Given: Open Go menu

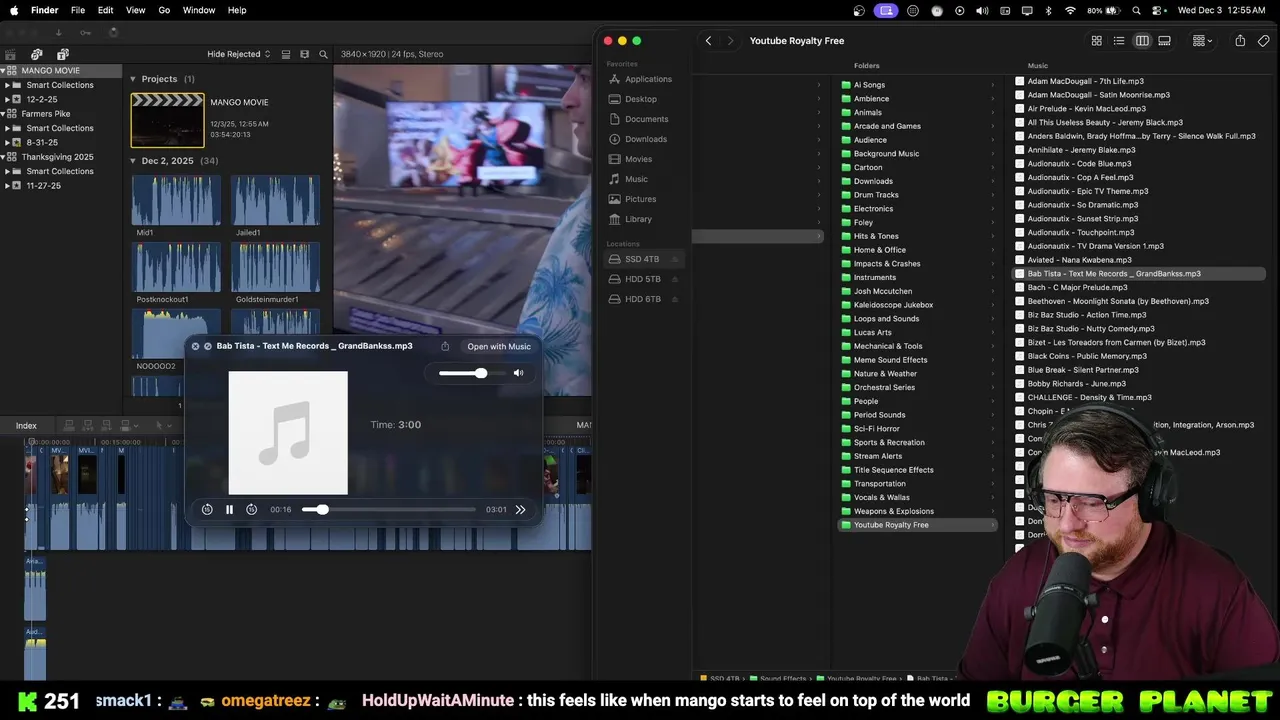Looking at the screenshot, I should (164, 10).
